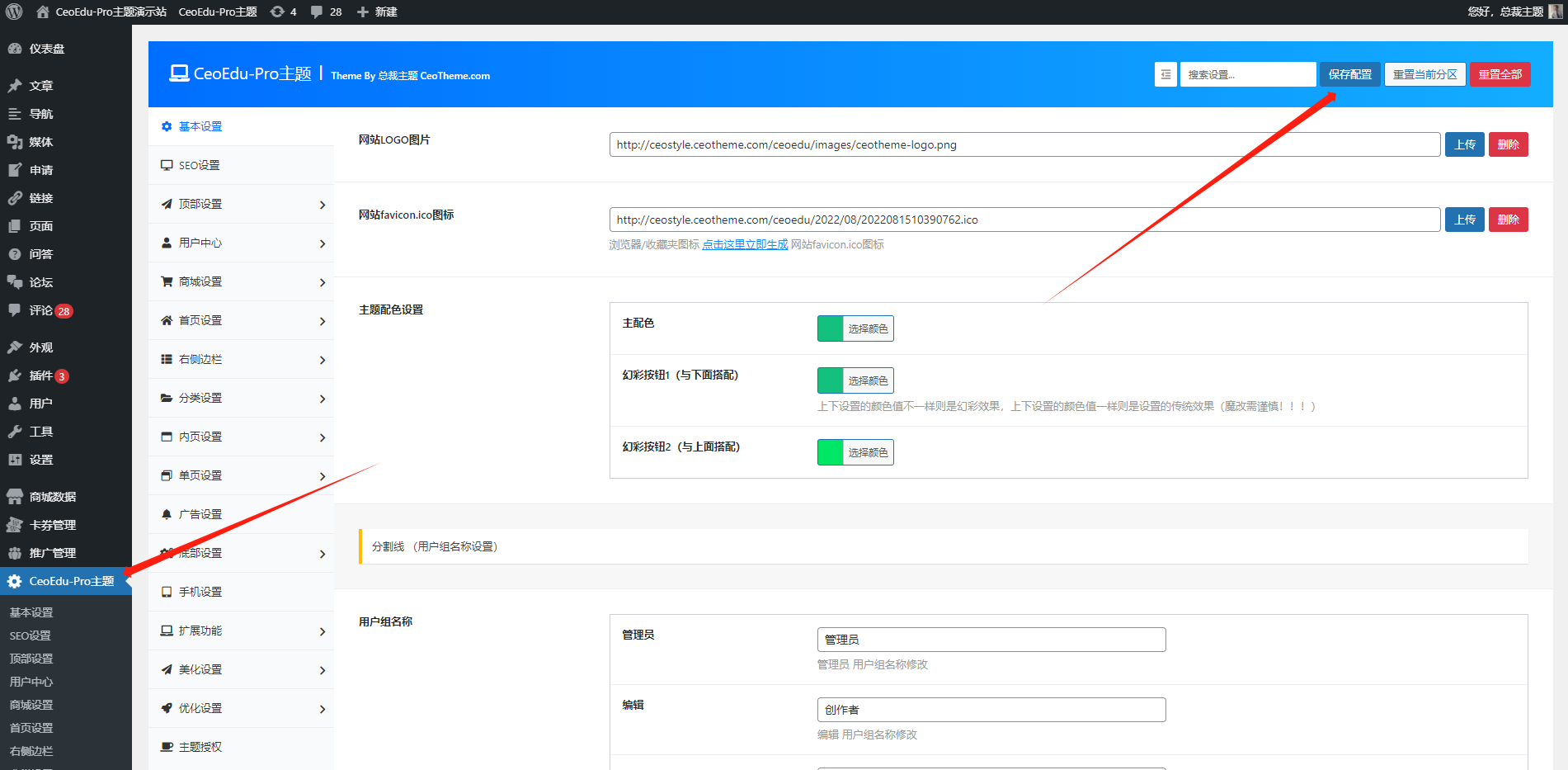This screenshot has height=770, width=1568.
Task: Click the 推广管理 icon in sidebar
Action: coord(15,553)
